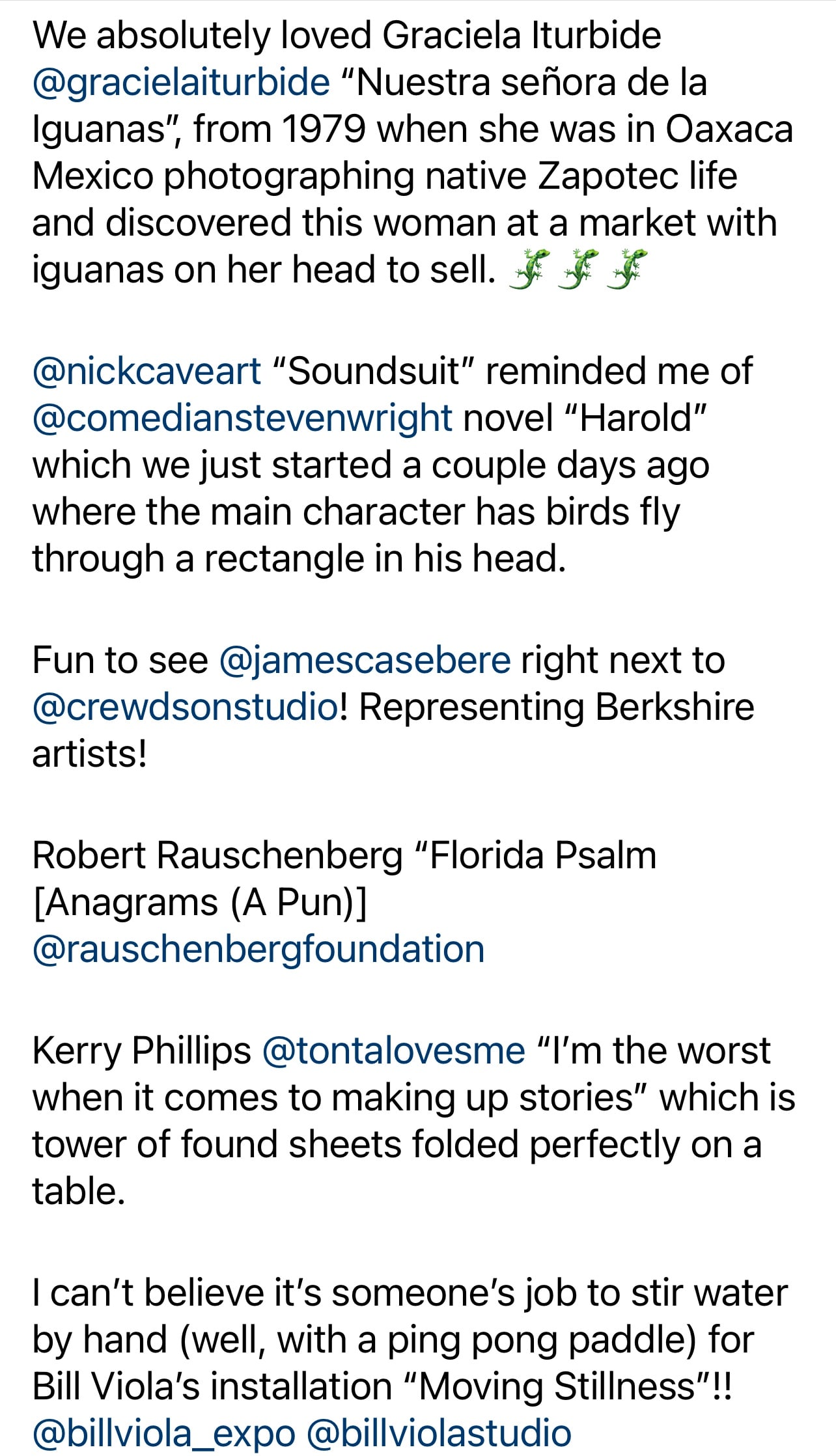
Task: Click the word "Berkshire" in the caption
Action: coord(675,707)
